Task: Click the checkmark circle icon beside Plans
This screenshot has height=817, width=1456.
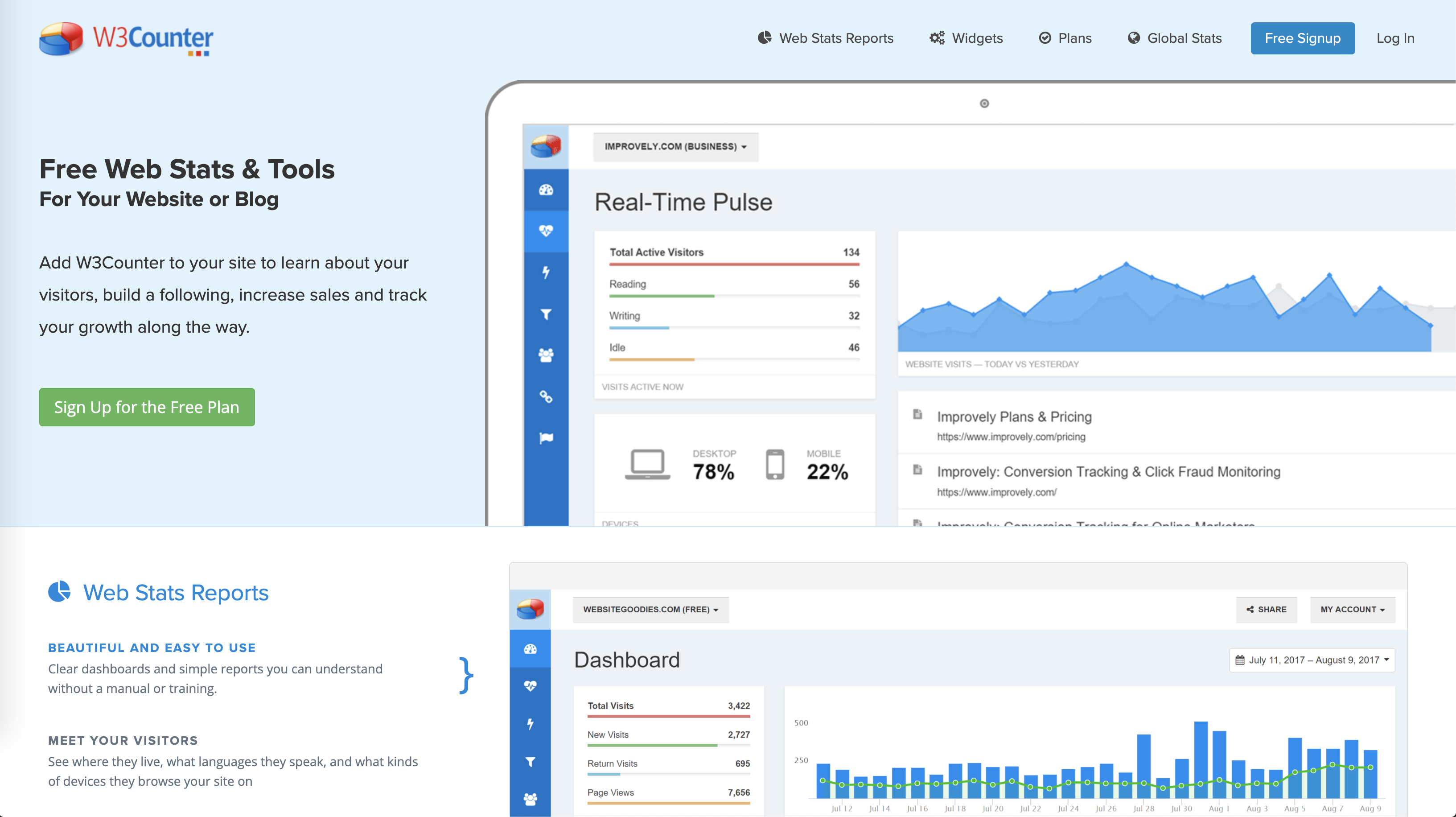Action: tap(1045, 38)
